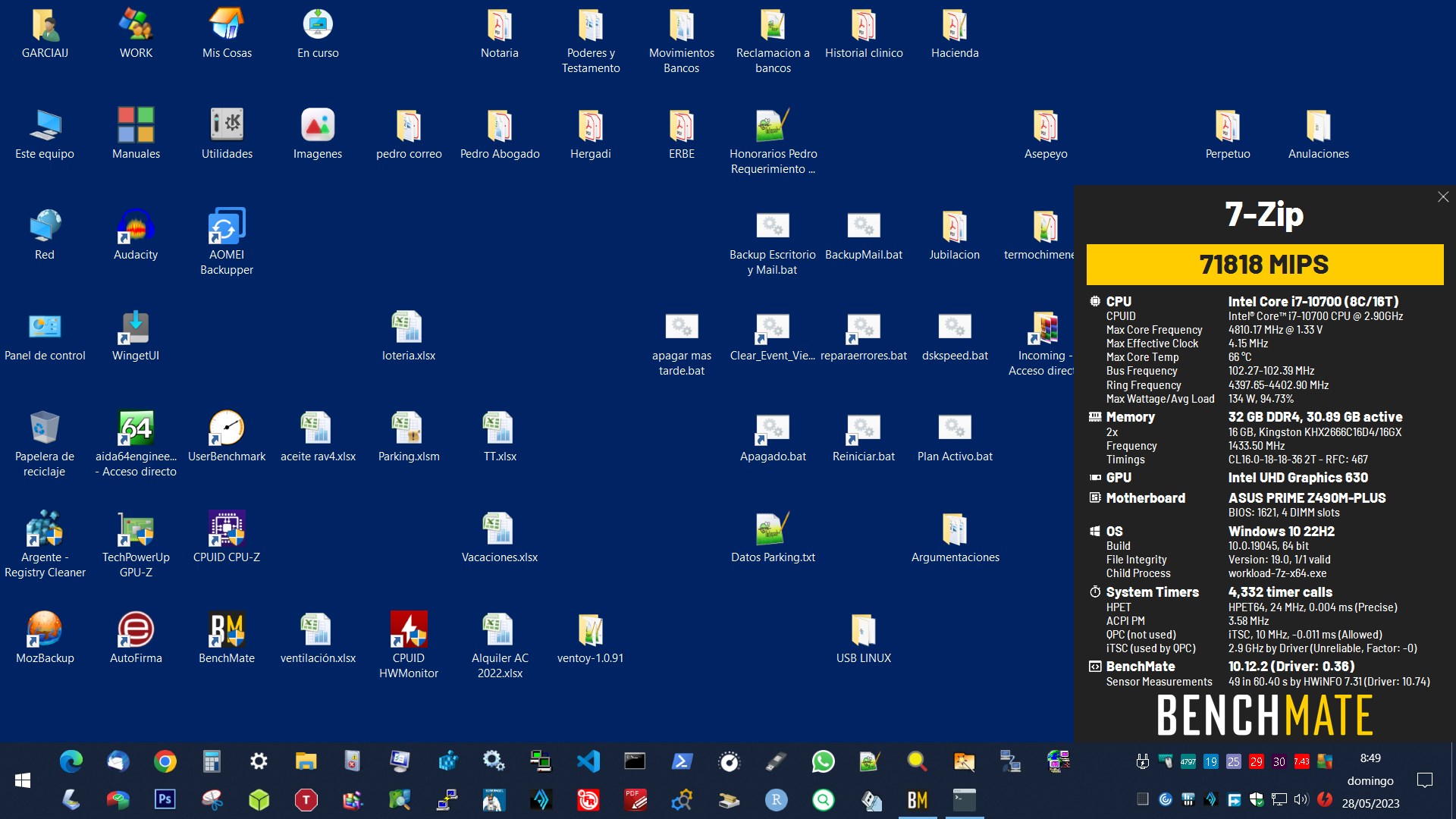
Task: Click the 71818 MIPS score banner
Action: tap(1264, 265)
